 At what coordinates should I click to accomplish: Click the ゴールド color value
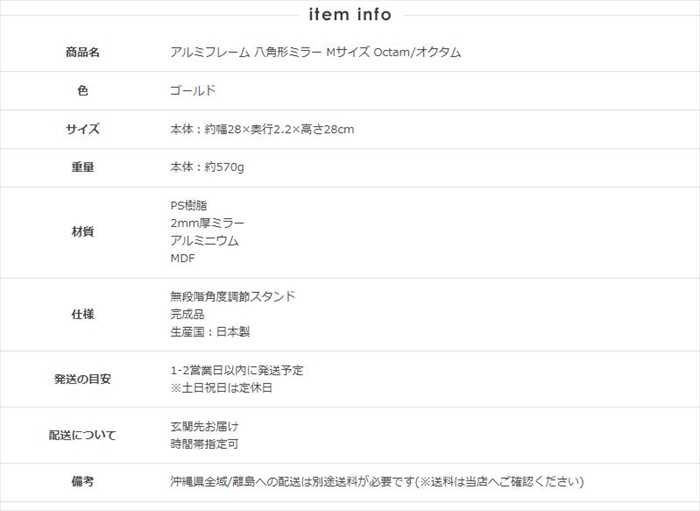coord(194,90)
